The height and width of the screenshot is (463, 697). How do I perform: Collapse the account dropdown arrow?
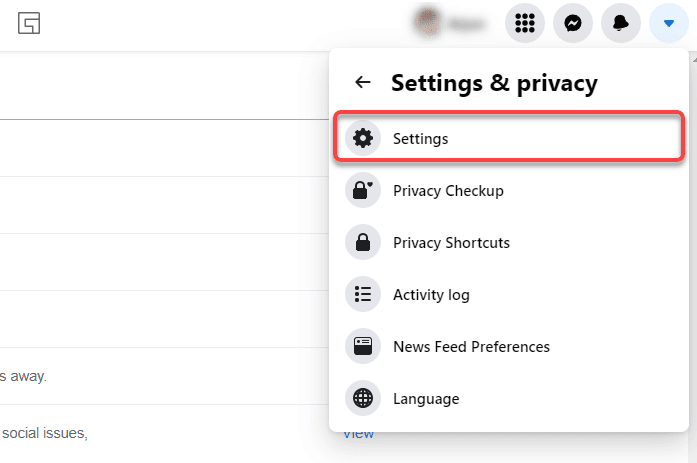point(669,24)
